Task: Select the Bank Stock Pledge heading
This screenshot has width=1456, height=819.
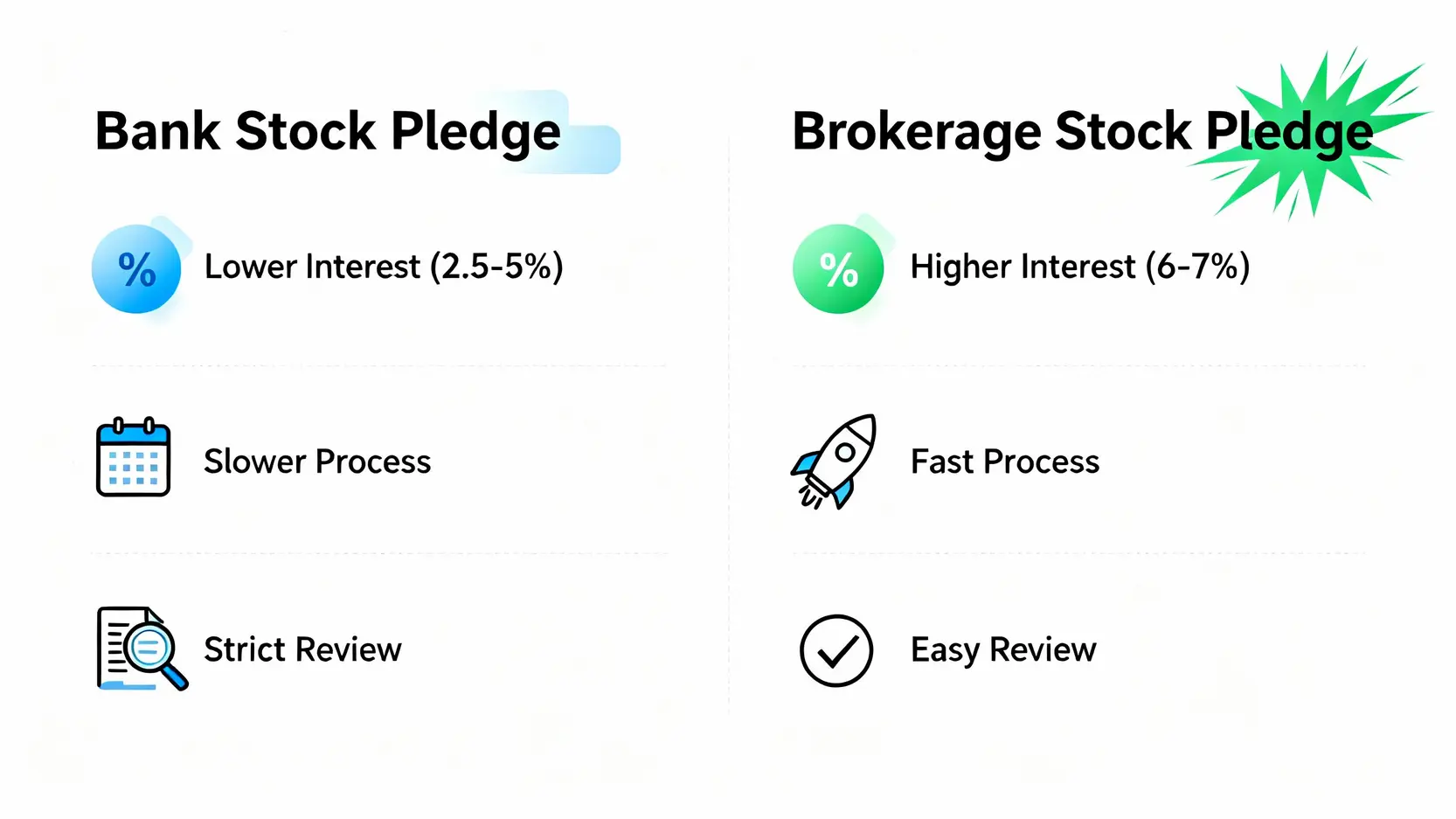Action: (x=328, y=131)
